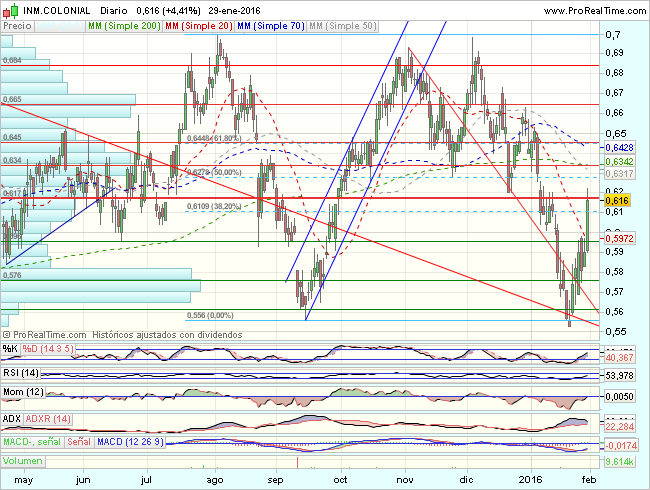Image resolution: width=650 pixels, height=490 pixels.
Task: Open MM (Simple 20) moving average settings
Action: point(199,26)
